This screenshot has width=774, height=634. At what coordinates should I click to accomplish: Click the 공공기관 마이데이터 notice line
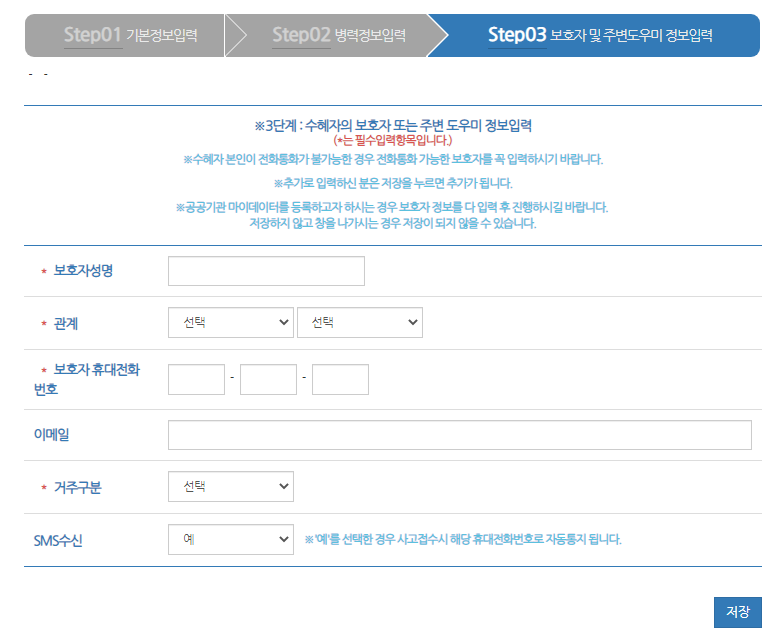point(392,207)
